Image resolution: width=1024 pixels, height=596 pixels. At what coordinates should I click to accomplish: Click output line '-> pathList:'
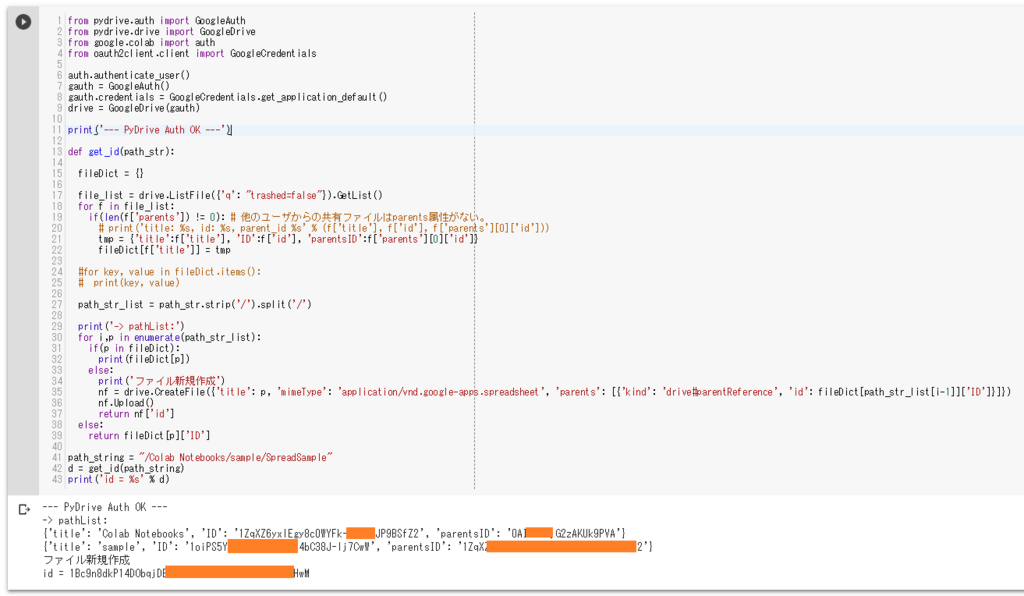pos(75,521)
